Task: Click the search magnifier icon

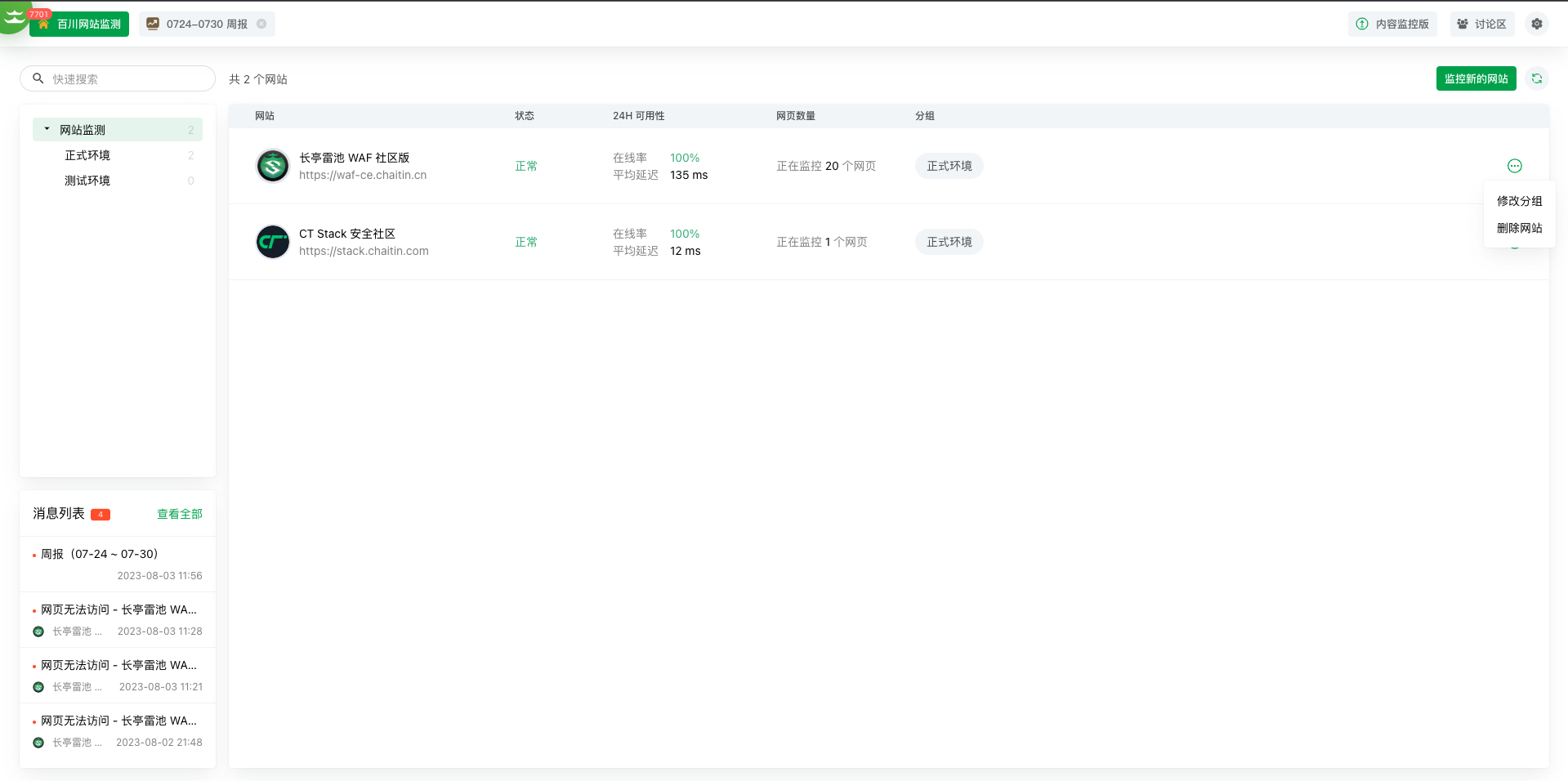Action: (x=38, y=78)
